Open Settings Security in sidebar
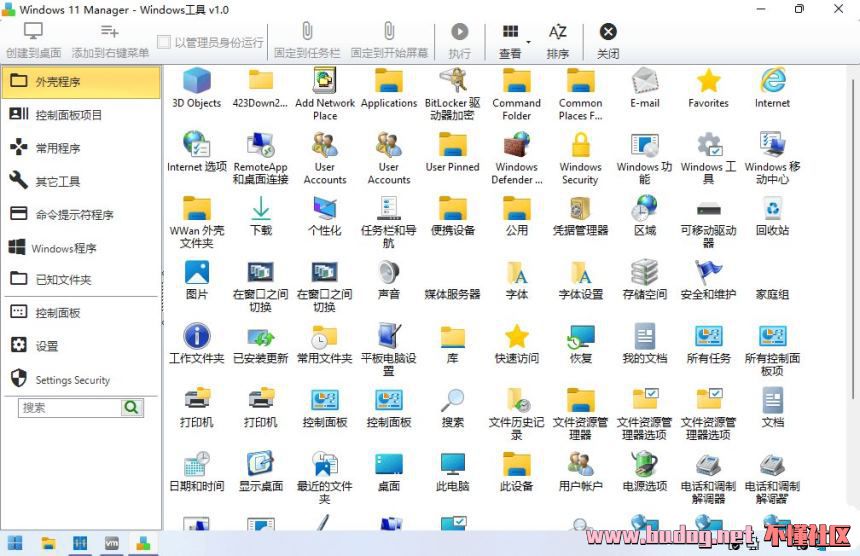860x556 pixels. [x=81, y=379]
